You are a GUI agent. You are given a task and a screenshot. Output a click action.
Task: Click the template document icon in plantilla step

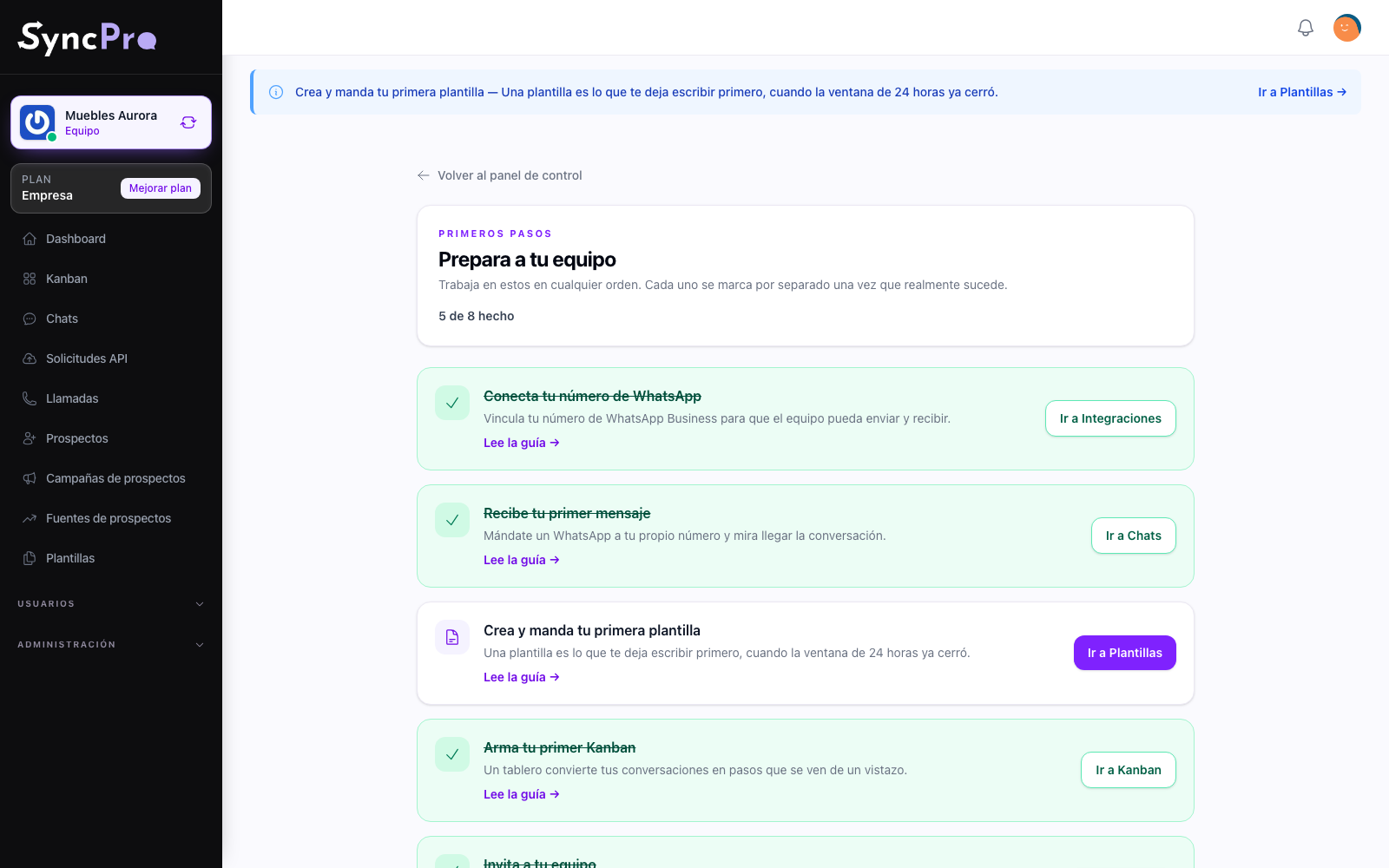click(452, 637)
